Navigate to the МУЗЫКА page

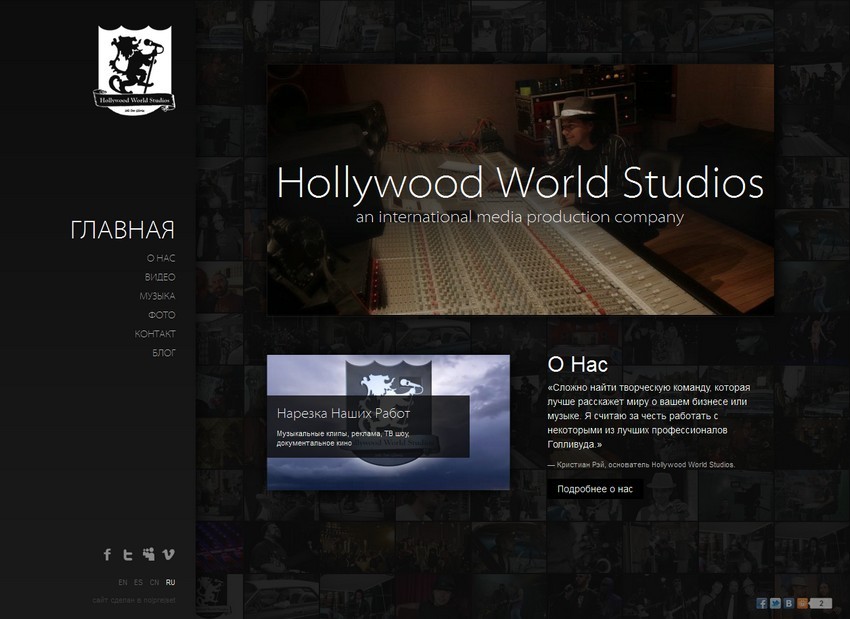click(157, 296)
